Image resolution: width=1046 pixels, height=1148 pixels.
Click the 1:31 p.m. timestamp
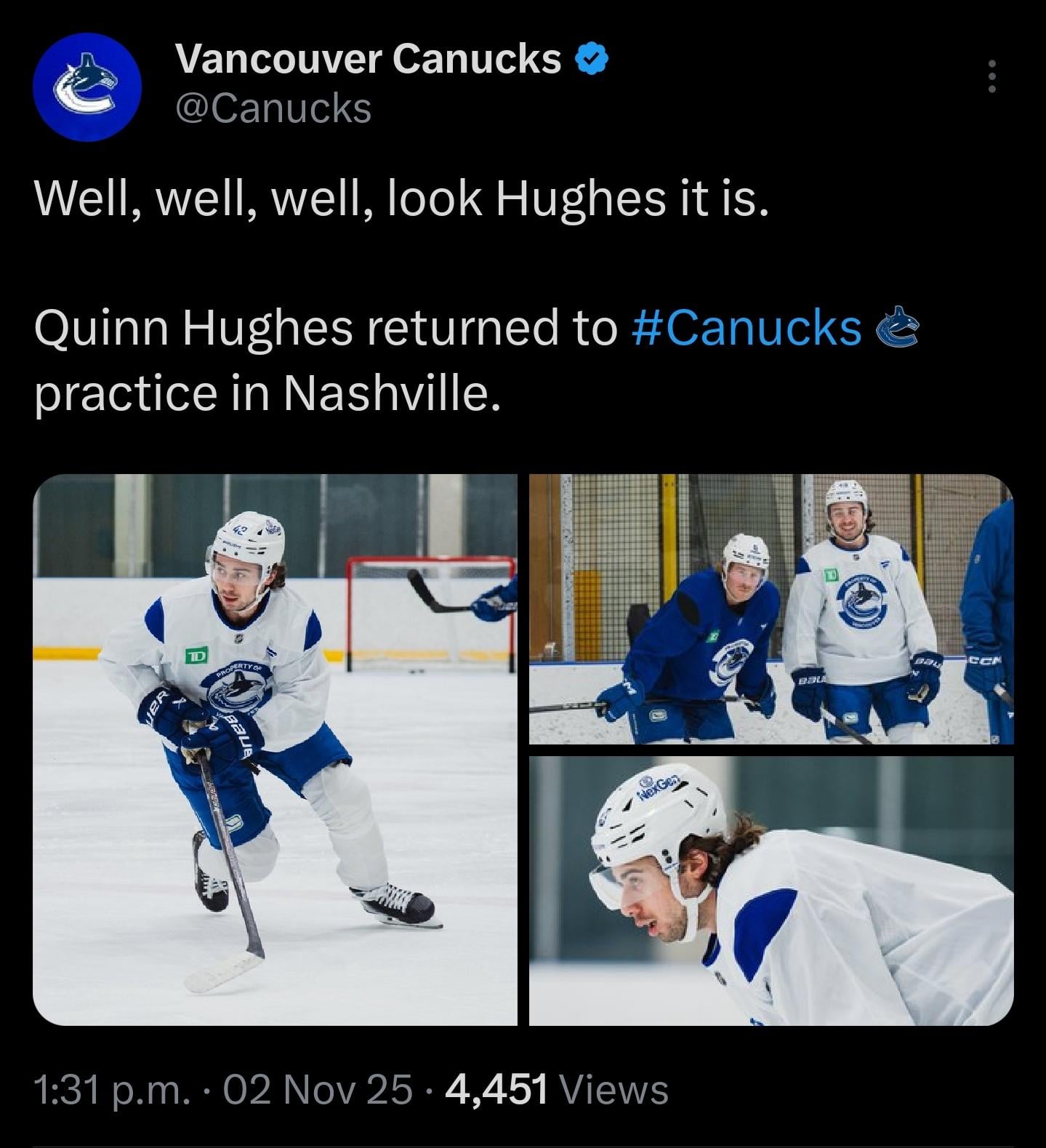[x=113, y=1089]
